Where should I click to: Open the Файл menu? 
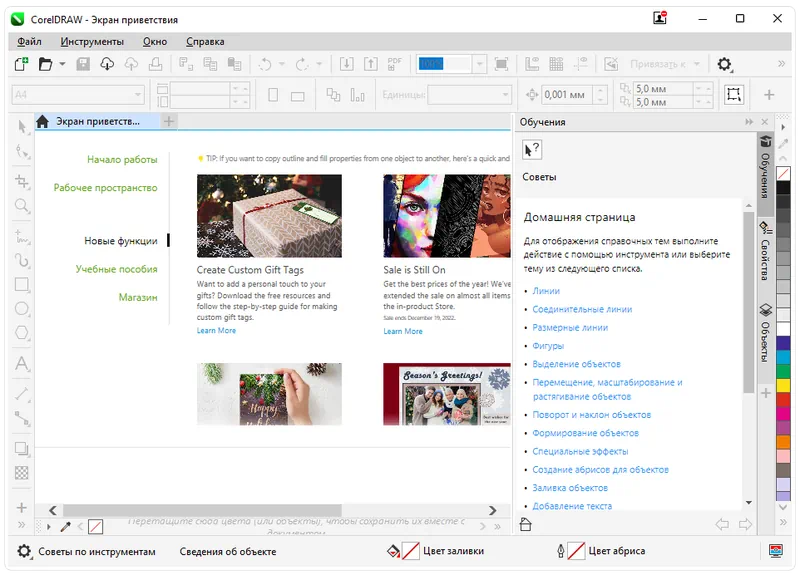[x=29, y=42]
